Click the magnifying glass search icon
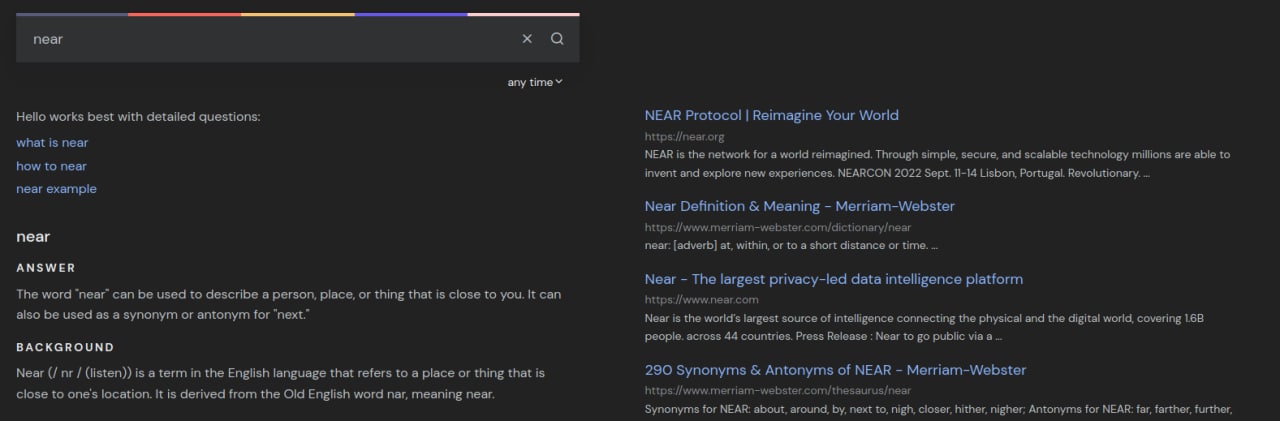This screenshot has width=1280, height=421. [x=557, y=39]
